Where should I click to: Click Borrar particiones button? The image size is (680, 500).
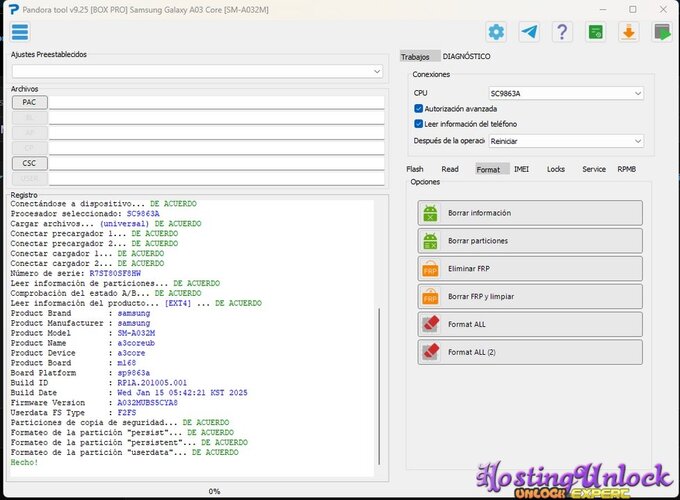[530, 241]
